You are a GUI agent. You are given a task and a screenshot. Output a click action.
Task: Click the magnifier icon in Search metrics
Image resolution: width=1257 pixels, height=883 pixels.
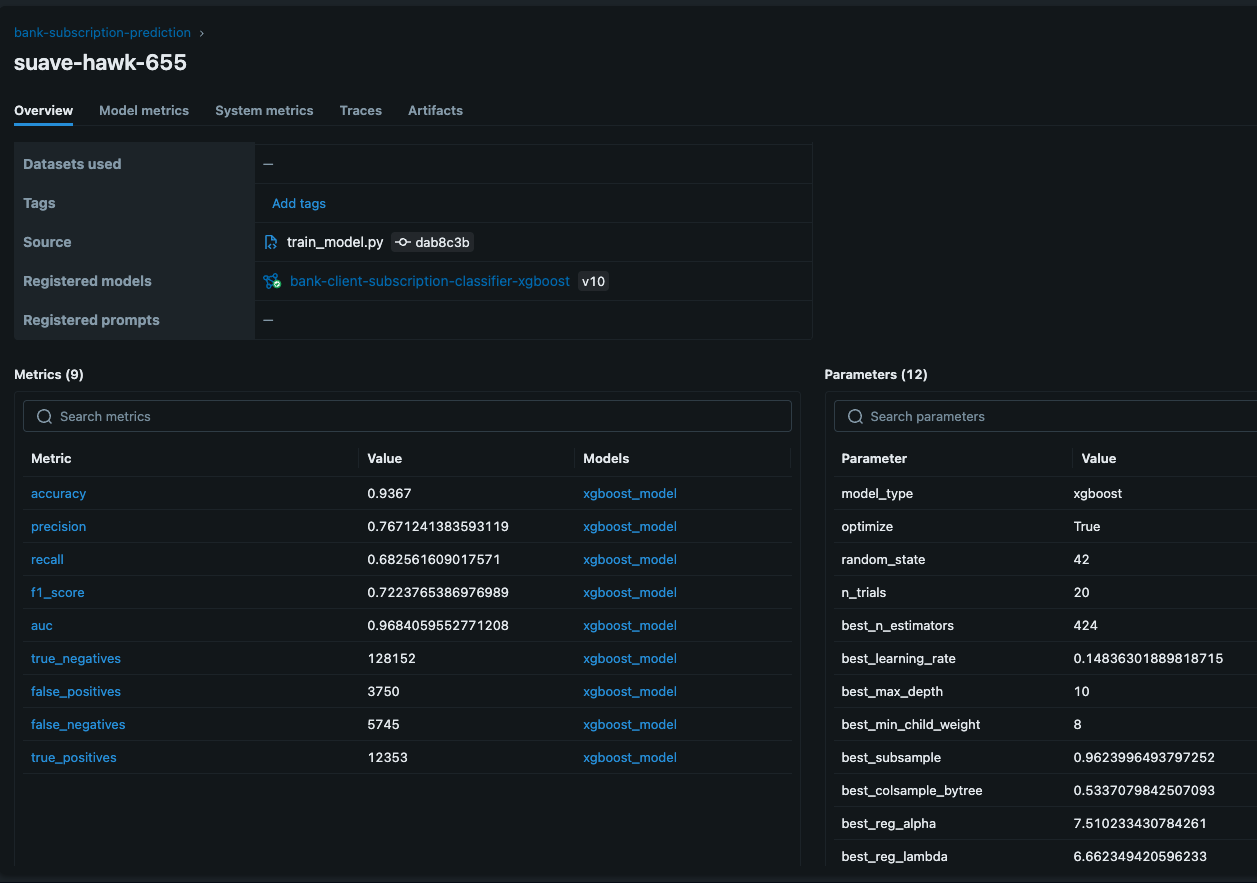(44, 416)
